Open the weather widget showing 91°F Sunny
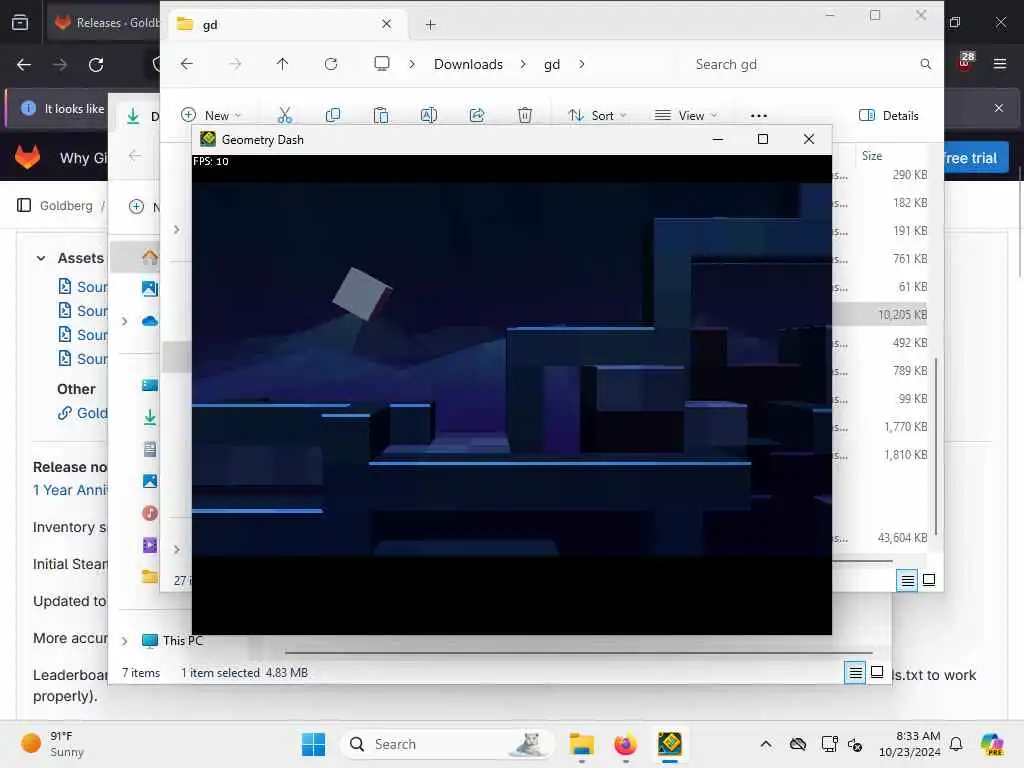1024x768 pixels. (52, 744)
